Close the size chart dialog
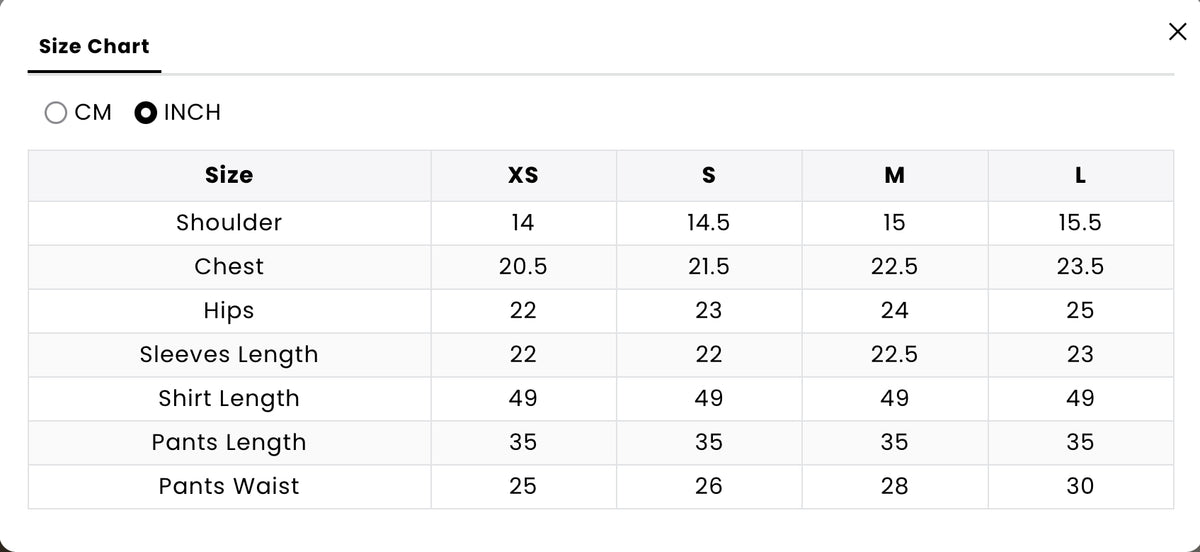 coord(1177,32)
